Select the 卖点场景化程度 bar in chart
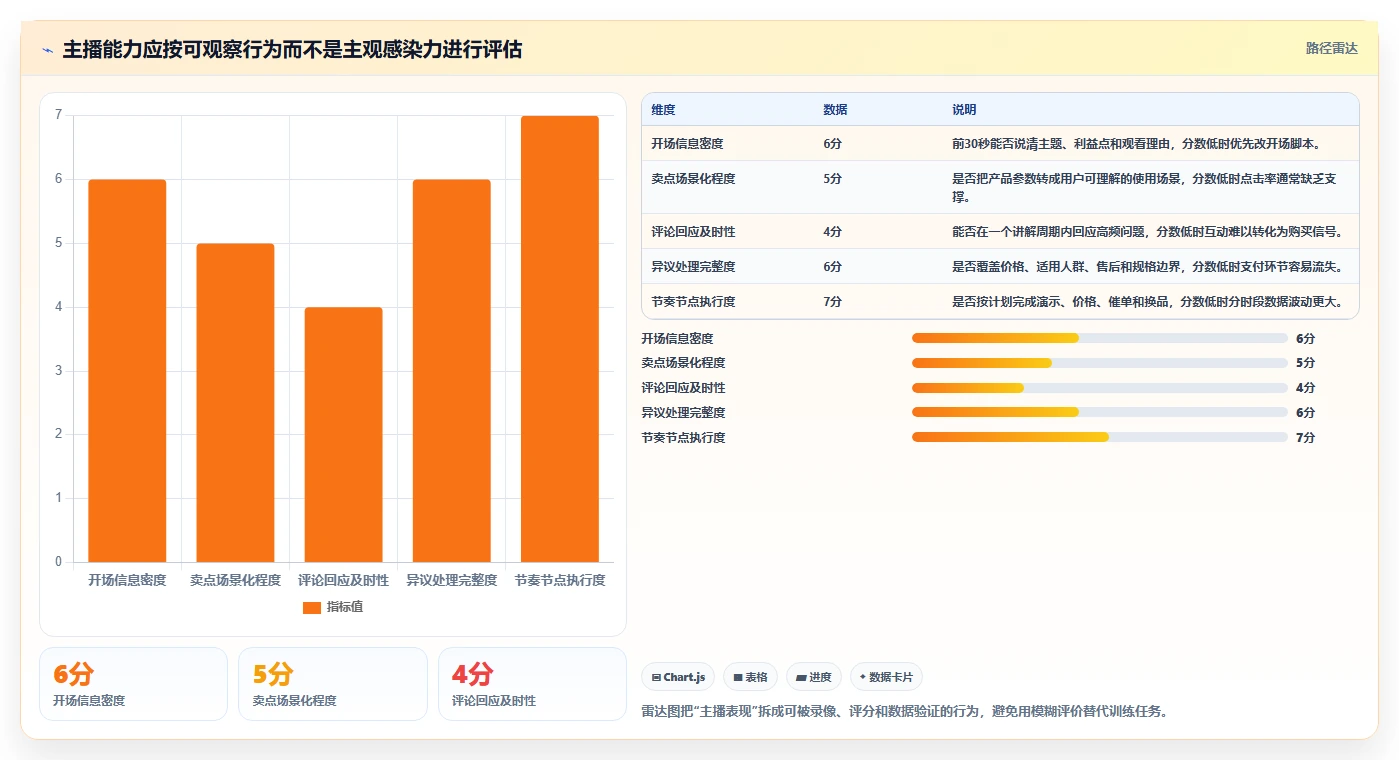Screen dimensions: 1399x760 [235, 403]
